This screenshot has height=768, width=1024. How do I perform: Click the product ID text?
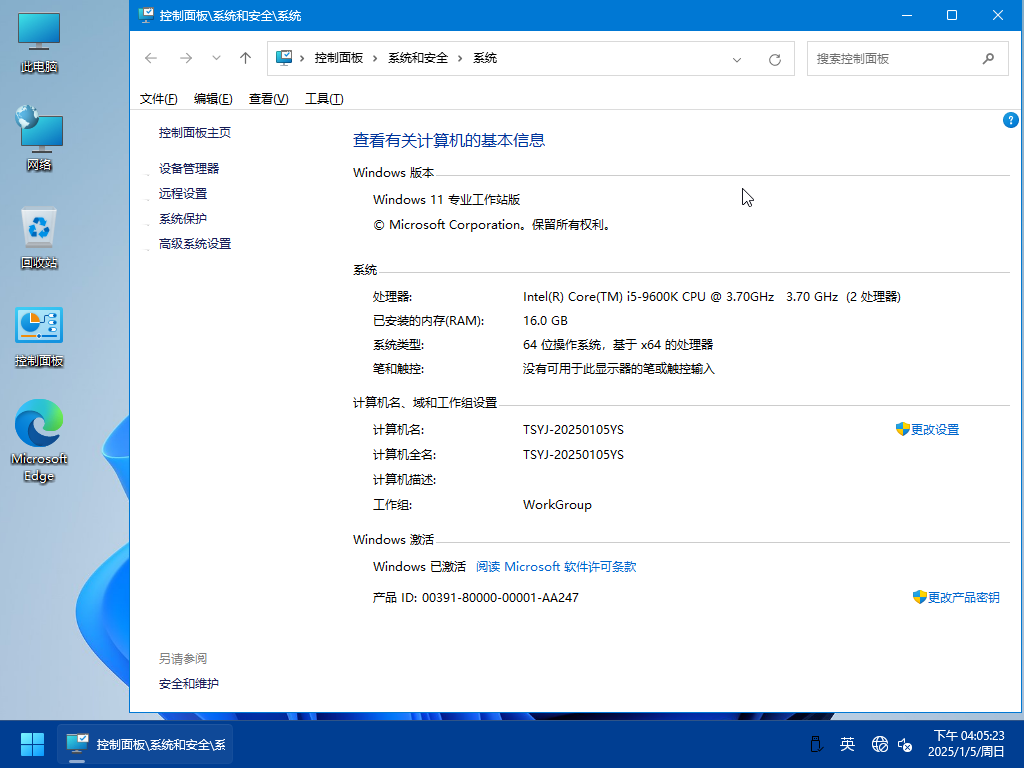click(x=475, y=597)
